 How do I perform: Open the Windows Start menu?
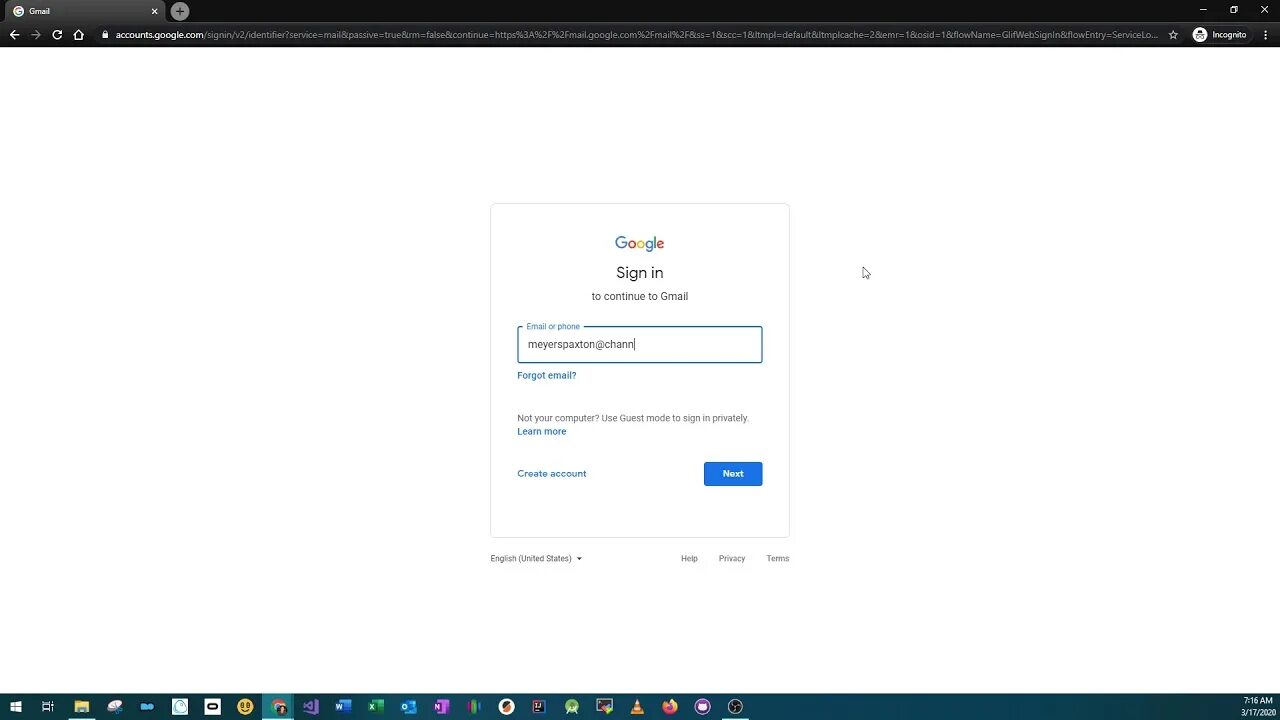(x=15, y=707)
